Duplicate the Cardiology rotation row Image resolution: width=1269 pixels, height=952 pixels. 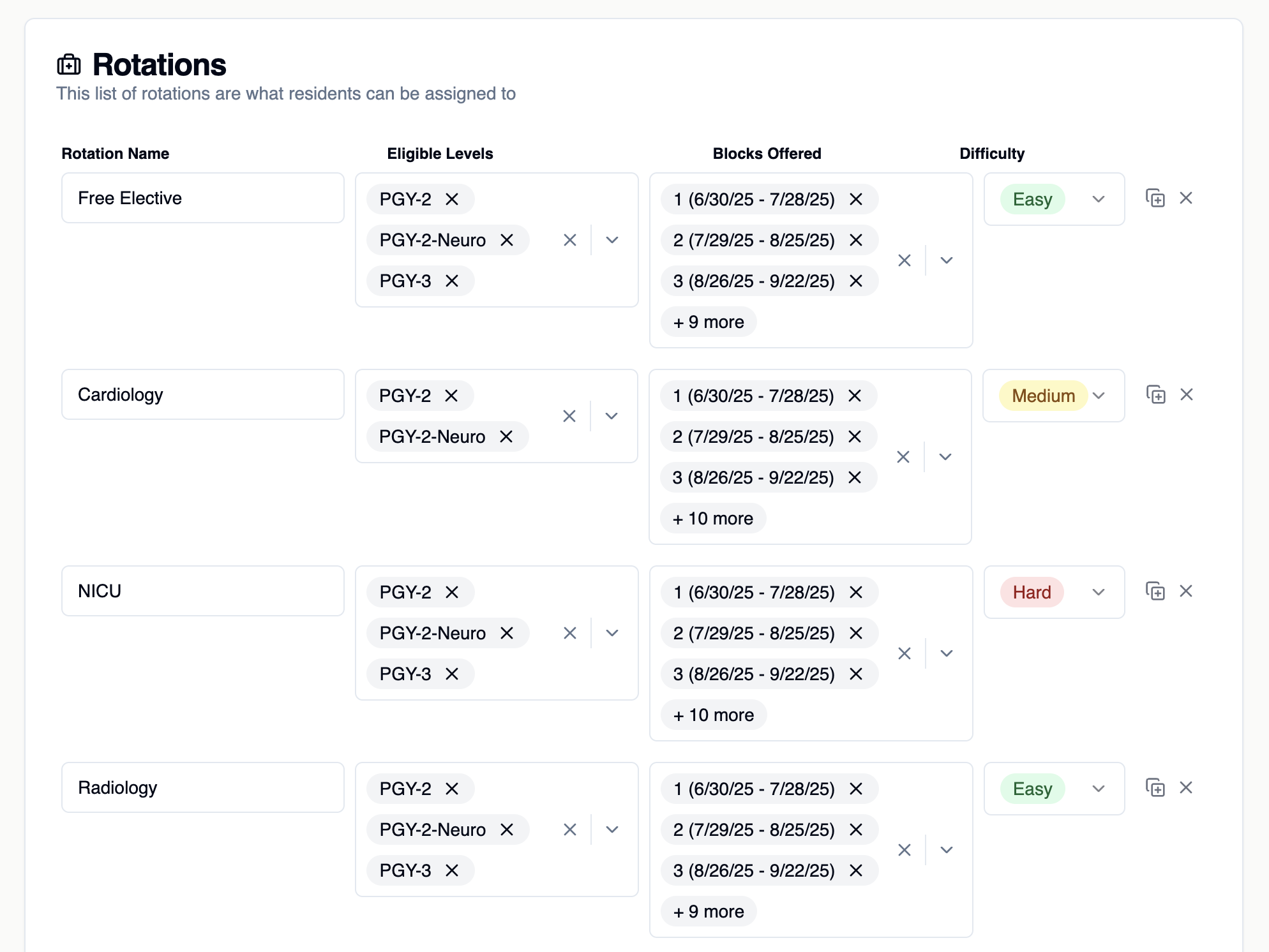[1155, 395]
